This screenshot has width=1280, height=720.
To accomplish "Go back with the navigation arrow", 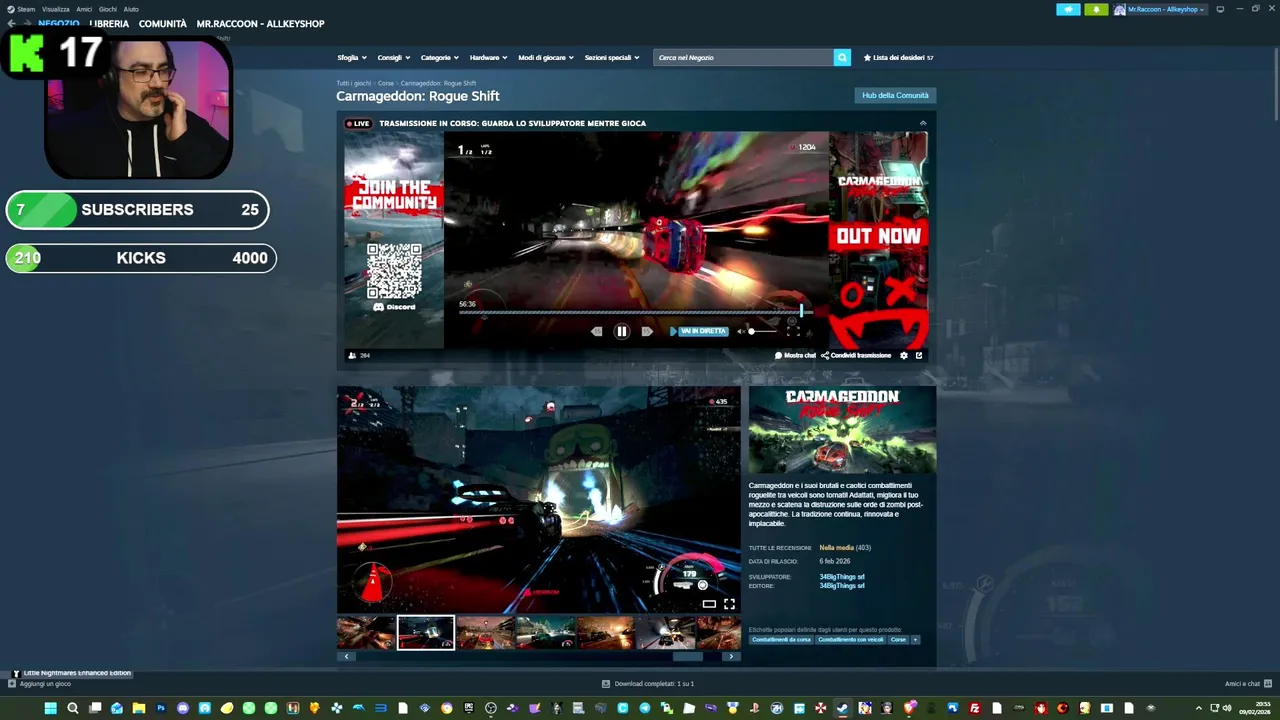I will pyautogui.click(x=12, y=23).
